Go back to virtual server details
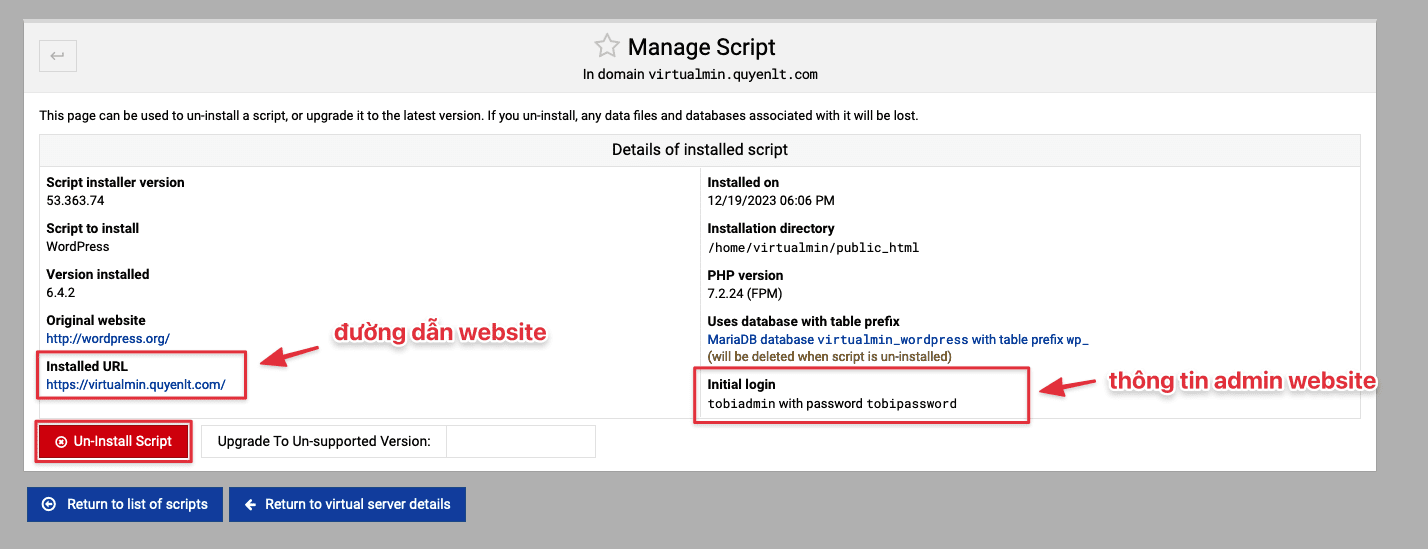 [346, 504]
